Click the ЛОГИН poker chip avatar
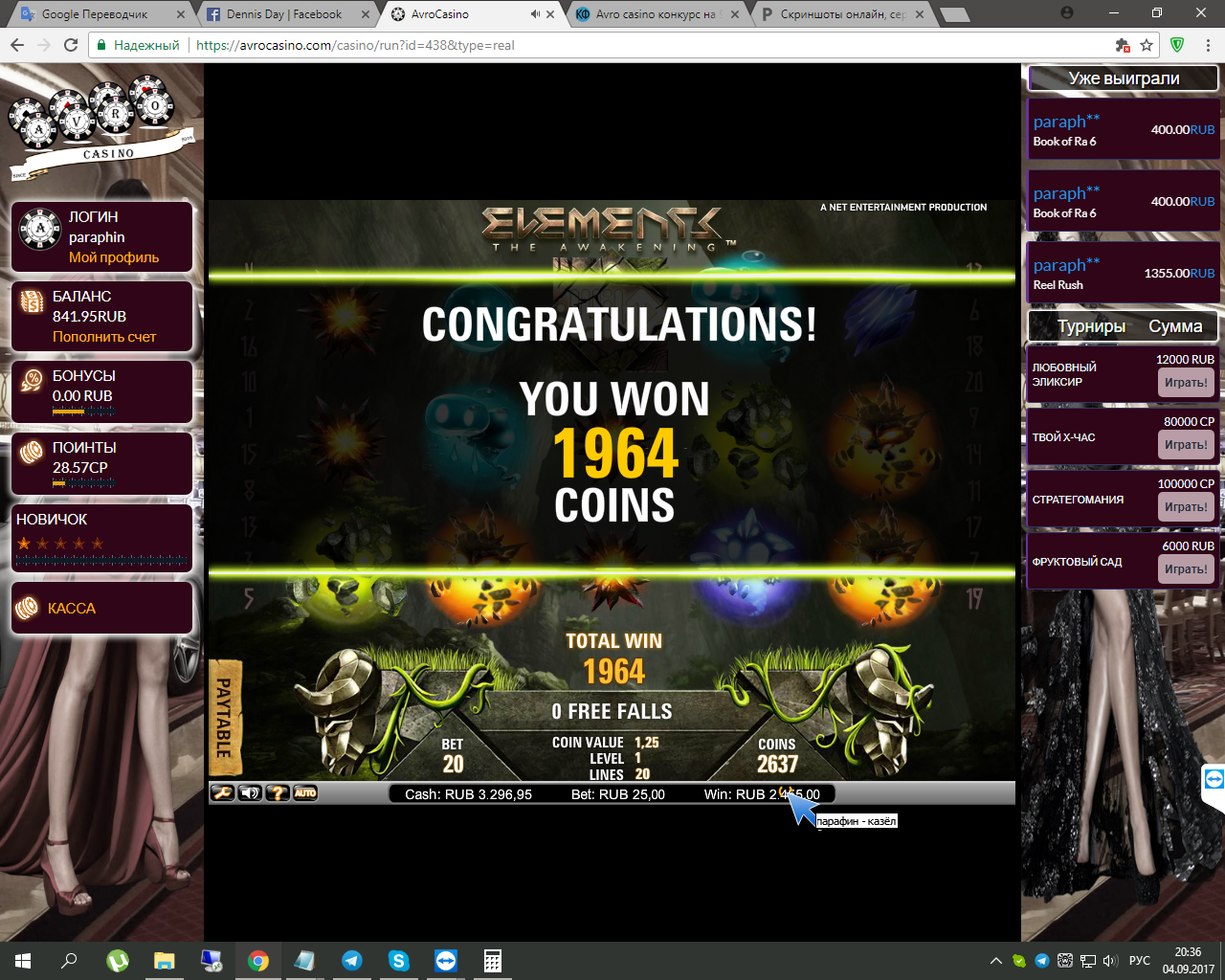Screen dimensions: 1225x980 pos(40,229)
